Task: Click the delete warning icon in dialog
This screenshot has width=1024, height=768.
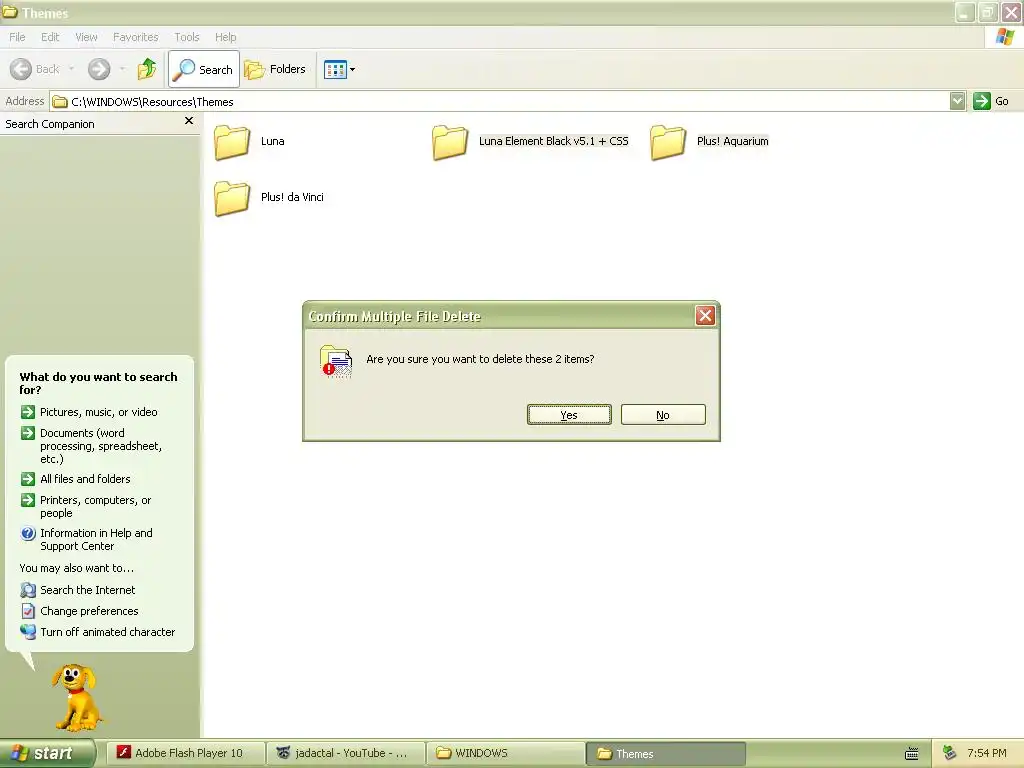Action: coord(336,362)
